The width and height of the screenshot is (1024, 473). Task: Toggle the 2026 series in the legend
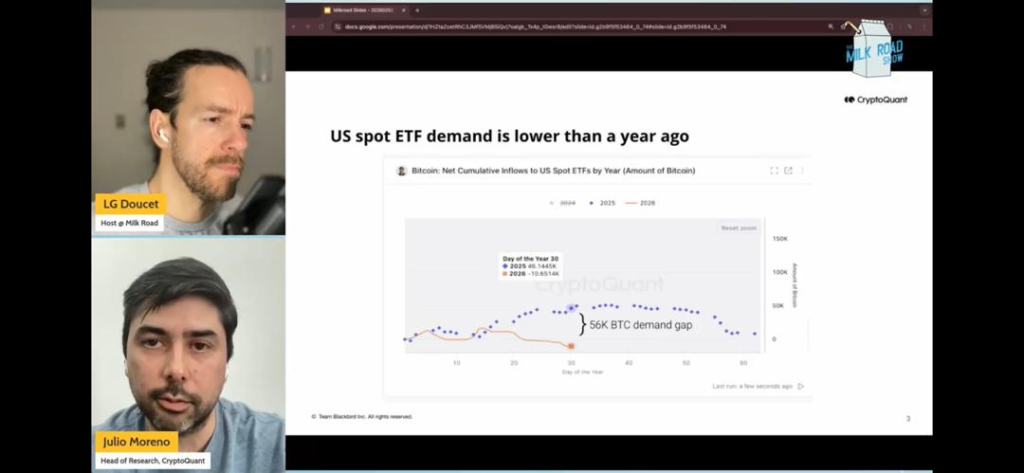point(640,203)
